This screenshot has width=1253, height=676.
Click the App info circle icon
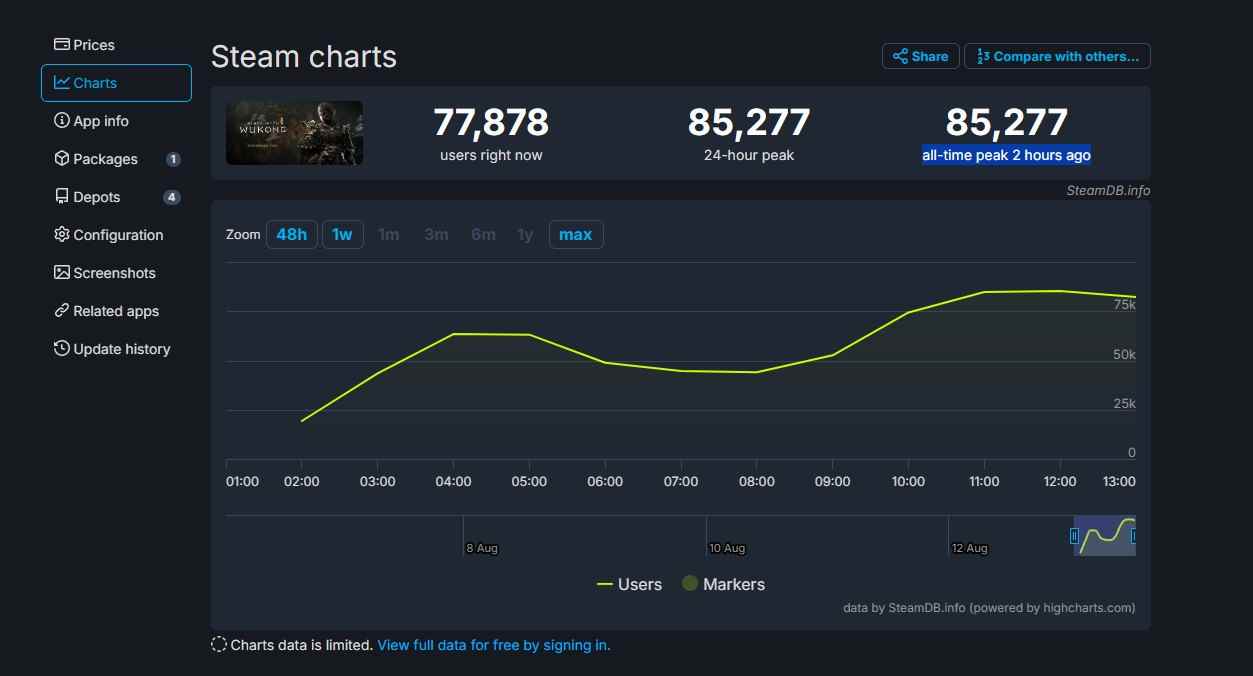pos(62,121)
